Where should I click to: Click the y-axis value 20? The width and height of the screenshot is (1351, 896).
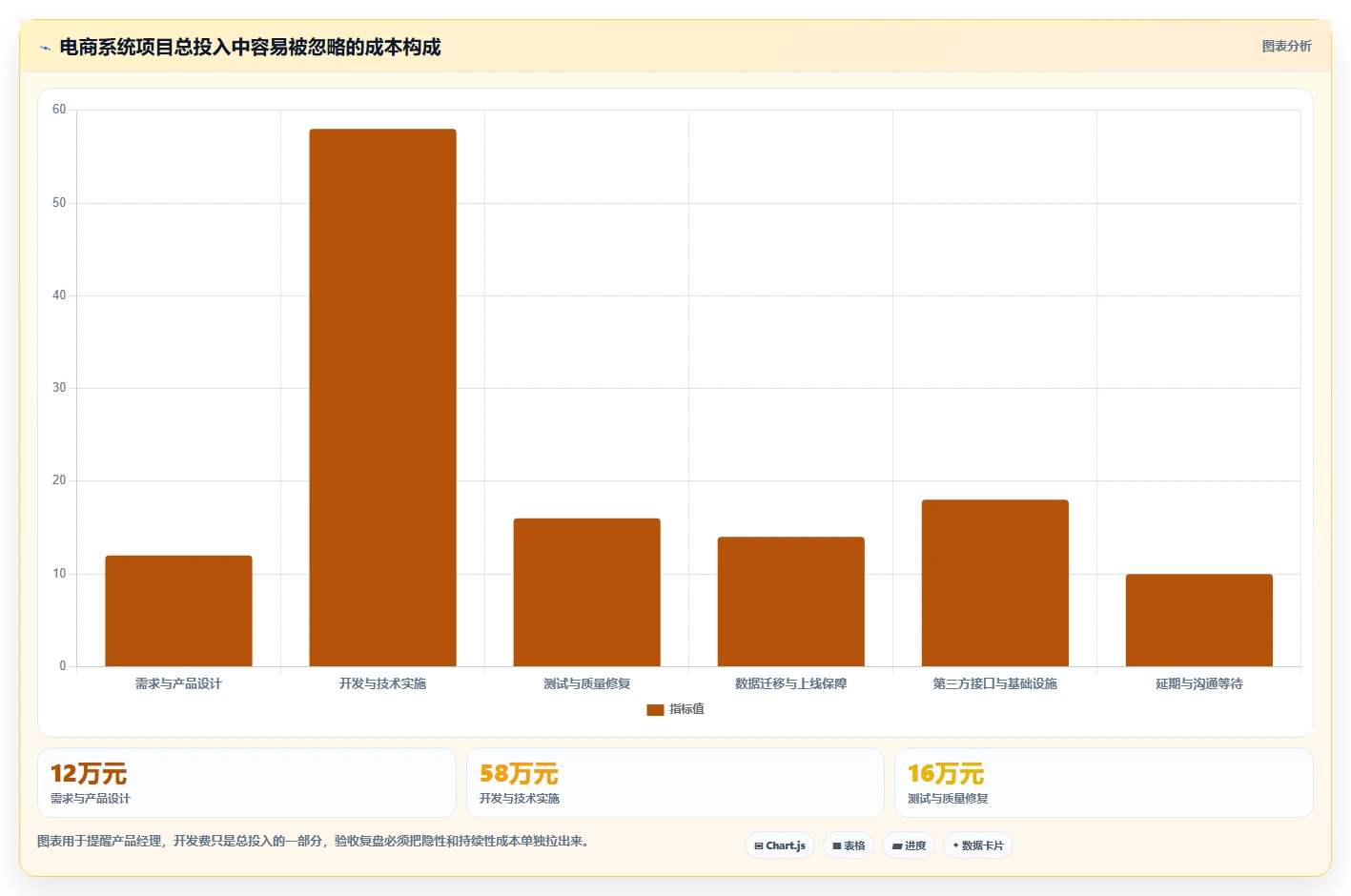pos(59,480)
